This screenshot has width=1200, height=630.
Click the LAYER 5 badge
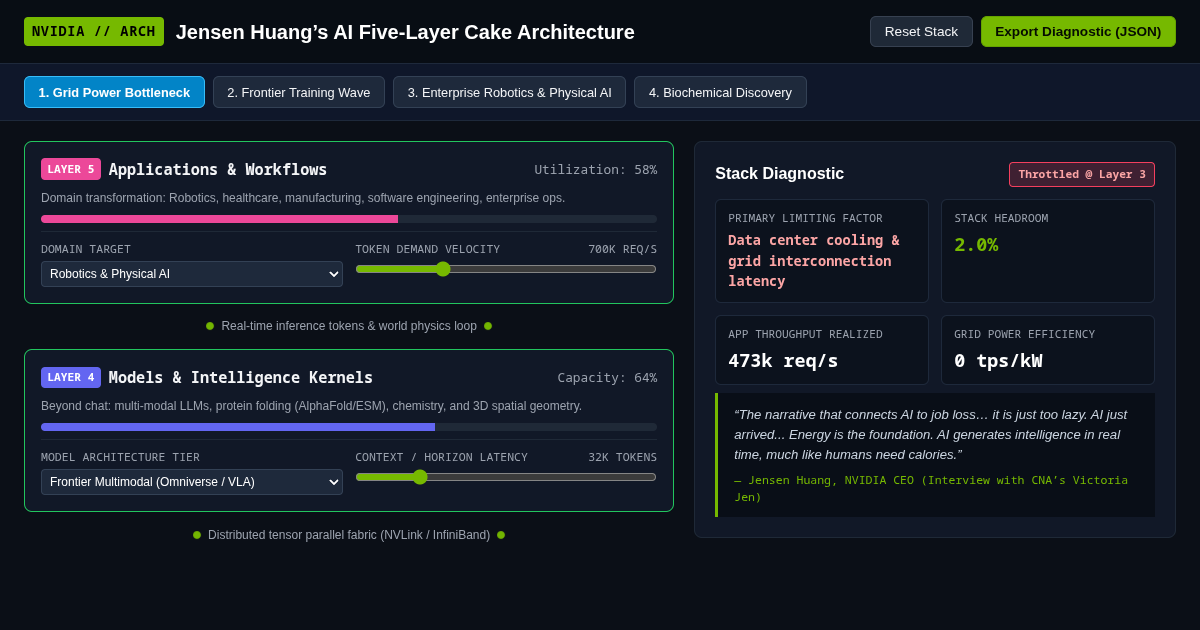pos(71,169)
